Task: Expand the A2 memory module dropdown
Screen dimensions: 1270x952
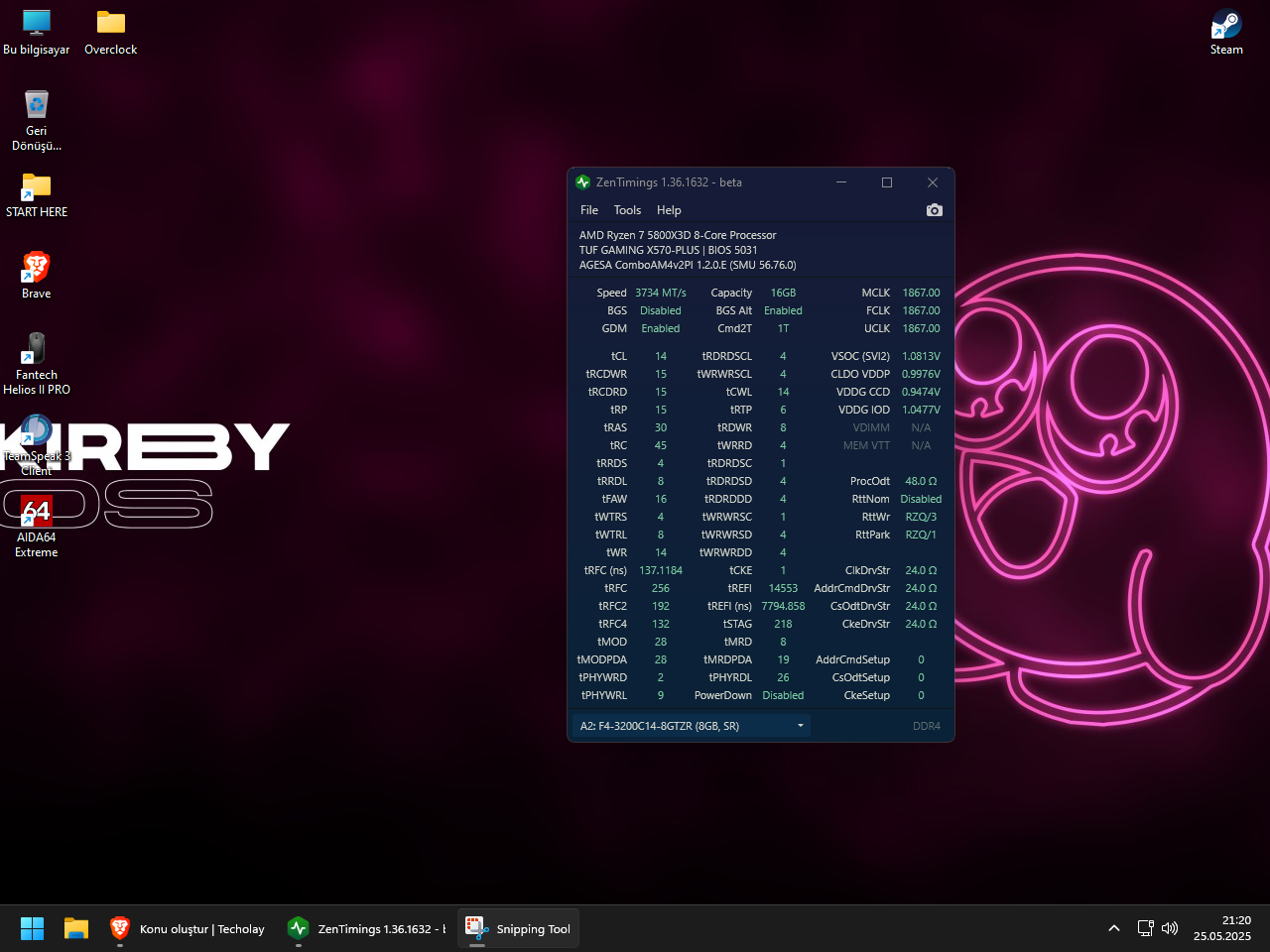Action: tap(692, 726)
